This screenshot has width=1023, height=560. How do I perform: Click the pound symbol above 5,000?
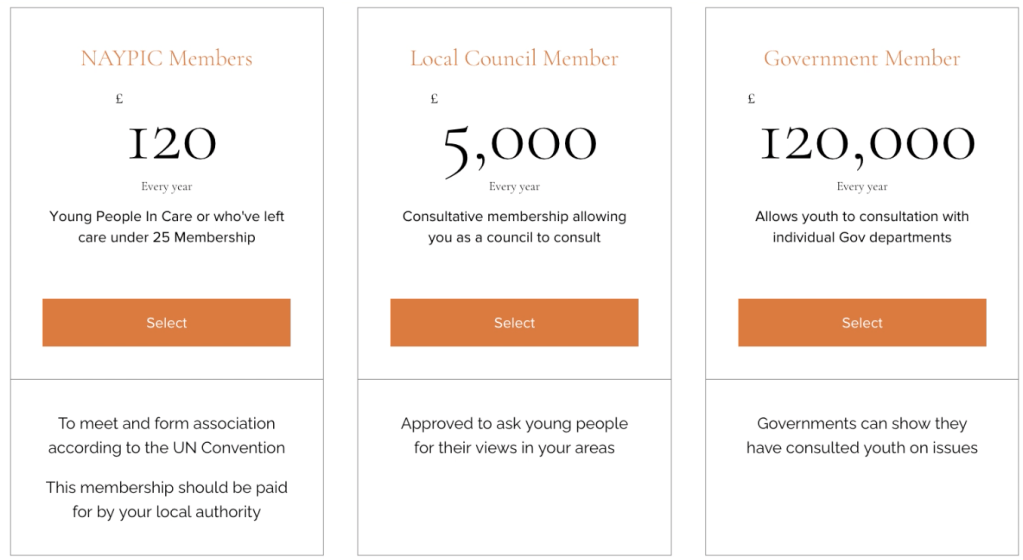point(435,99)
